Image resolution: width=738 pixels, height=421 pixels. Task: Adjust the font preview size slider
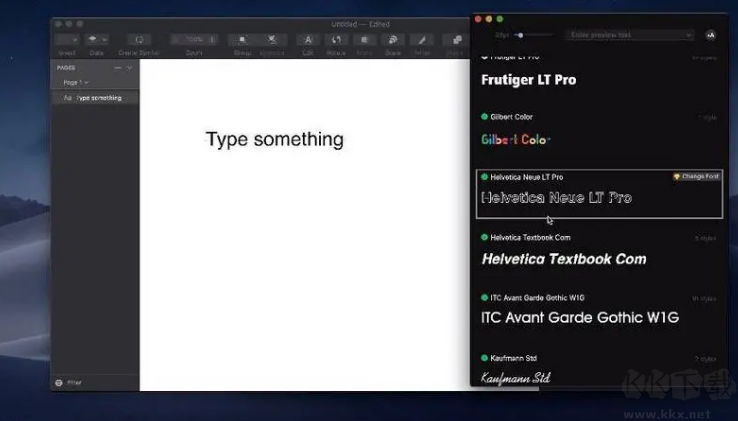point(521,35)
